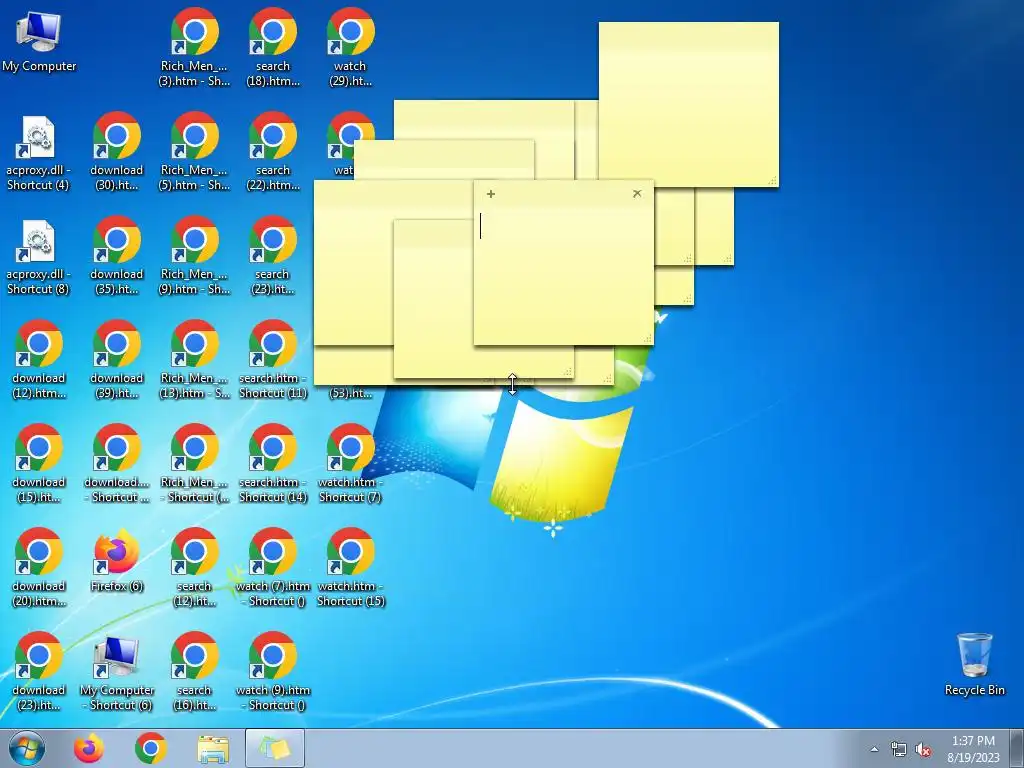Select the search (16).ht Chrome shortcut
Image resolution: width=1024 pixels, height=768 pixels.
point(195,671)
